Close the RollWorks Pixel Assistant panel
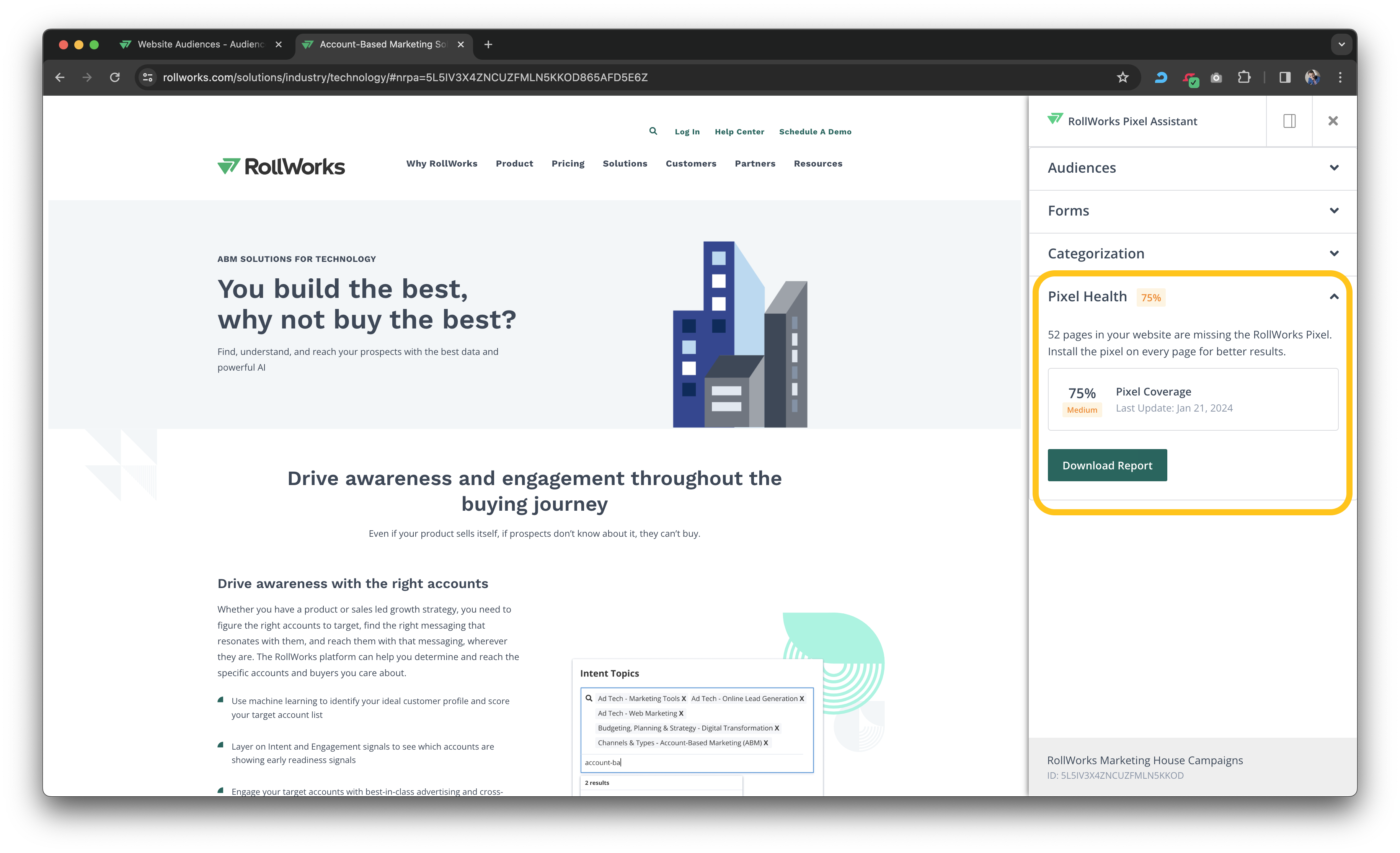Viewport: 1400px width, 853px height. [1333, 121]
